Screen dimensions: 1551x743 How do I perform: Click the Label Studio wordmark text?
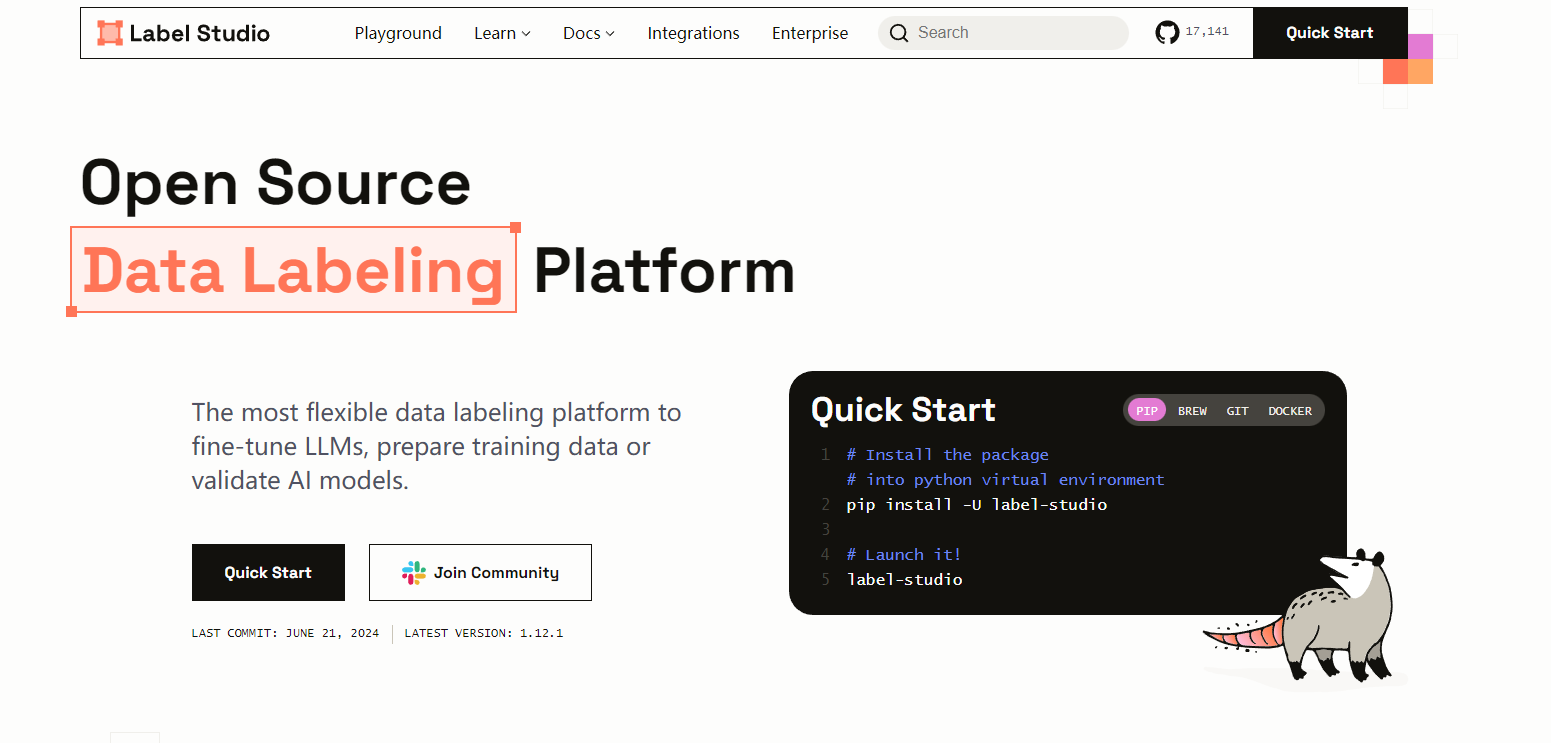pyautogui.click(x=200, y=33)
